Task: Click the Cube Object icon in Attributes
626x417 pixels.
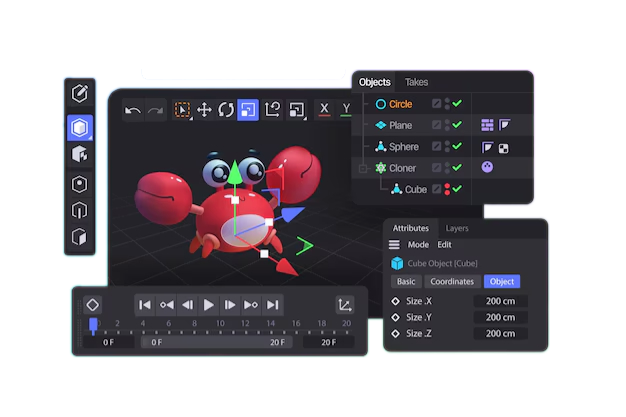Action: (x=397, y=263)
